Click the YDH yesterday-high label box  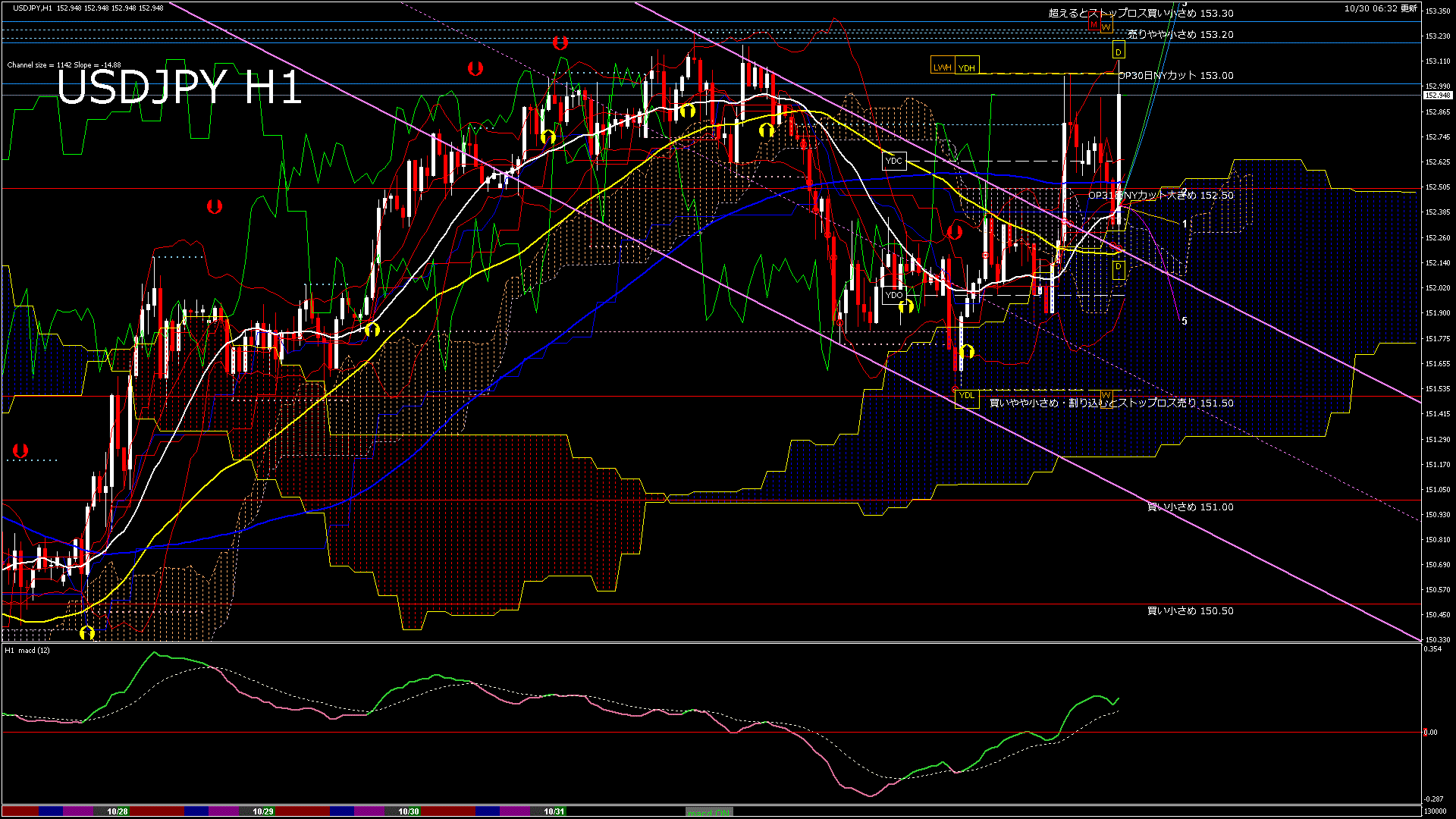pyautogui.click(x=967, y=67)
